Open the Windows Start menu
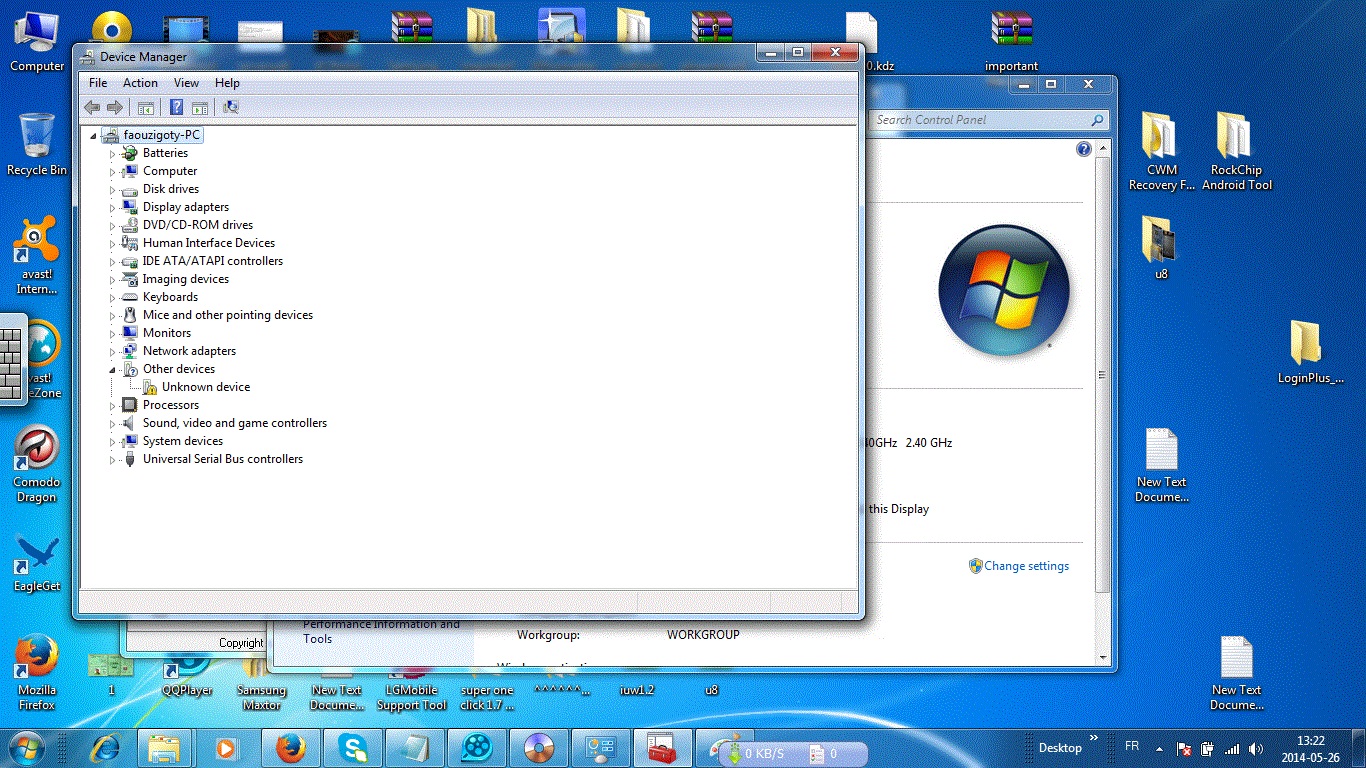The height and width of the screenshot is (768, 1366). pos(27,747)
